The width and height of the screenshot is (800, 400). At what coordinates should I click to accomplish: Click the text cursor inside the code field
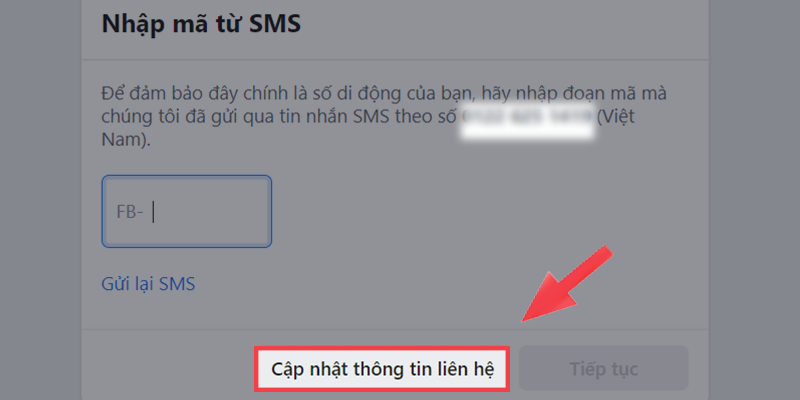pos(154,212)
